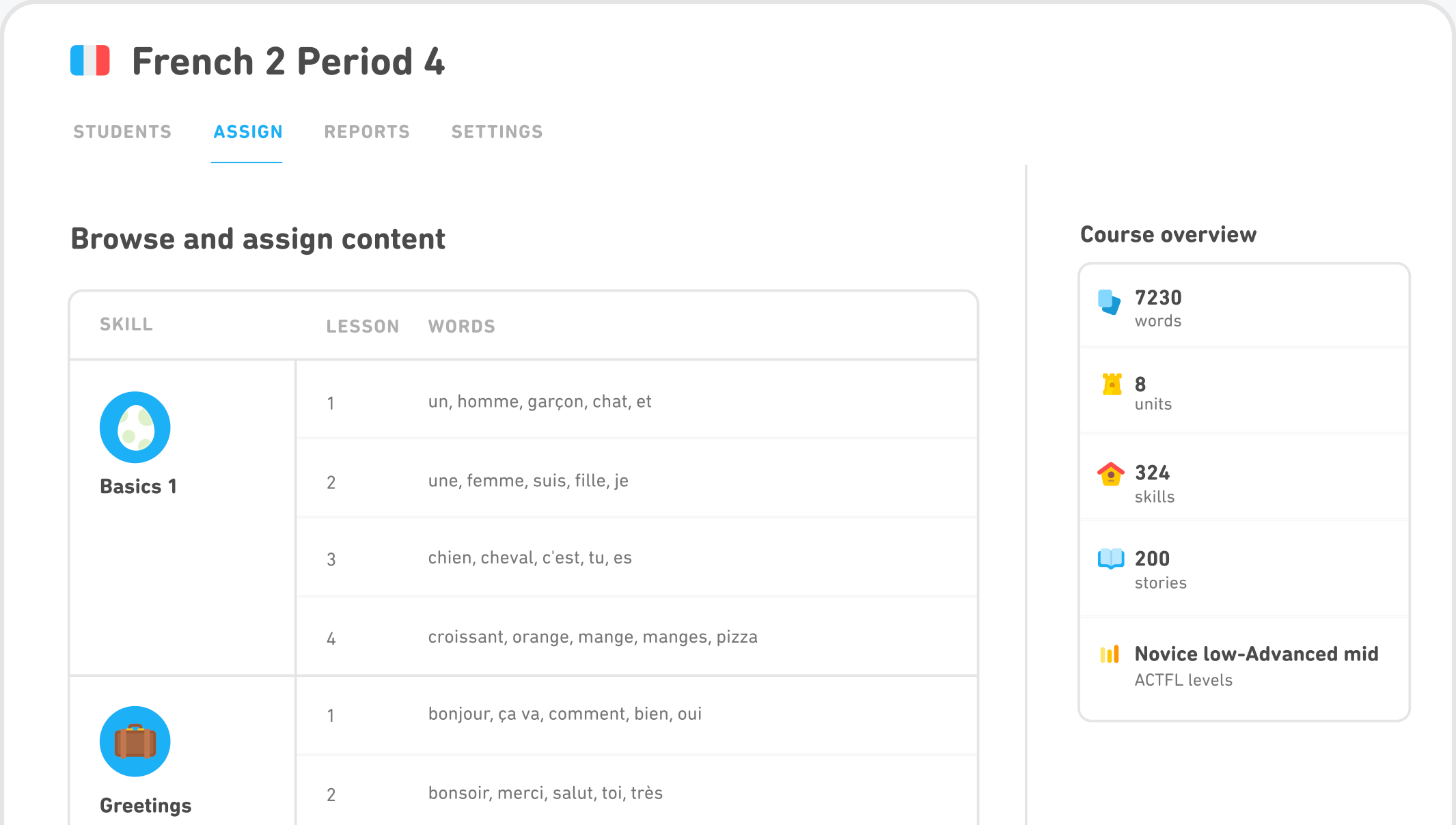Click the "324" skills count
Viewport: 1456px width, 825px height.
1152,473
